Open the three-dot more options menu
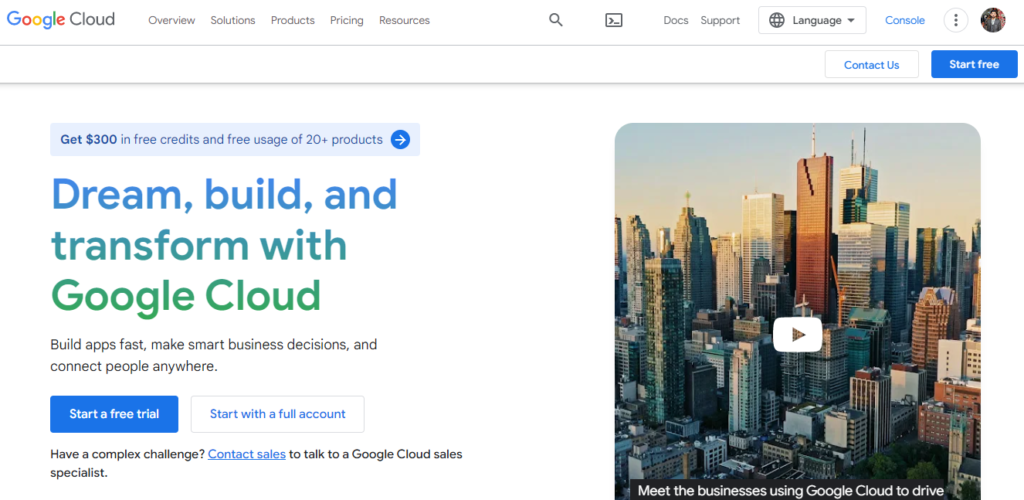This screenshot has height=500, width=1024. coord(956,20)
